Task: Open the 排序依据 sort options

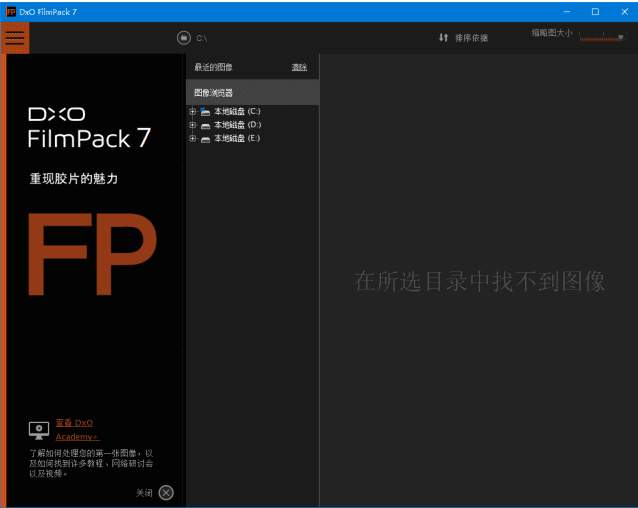Action: tap(471, 38)
